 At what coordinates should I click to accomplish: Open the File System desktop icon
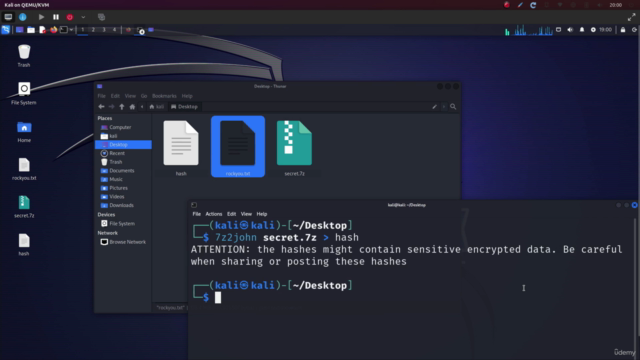24,93
